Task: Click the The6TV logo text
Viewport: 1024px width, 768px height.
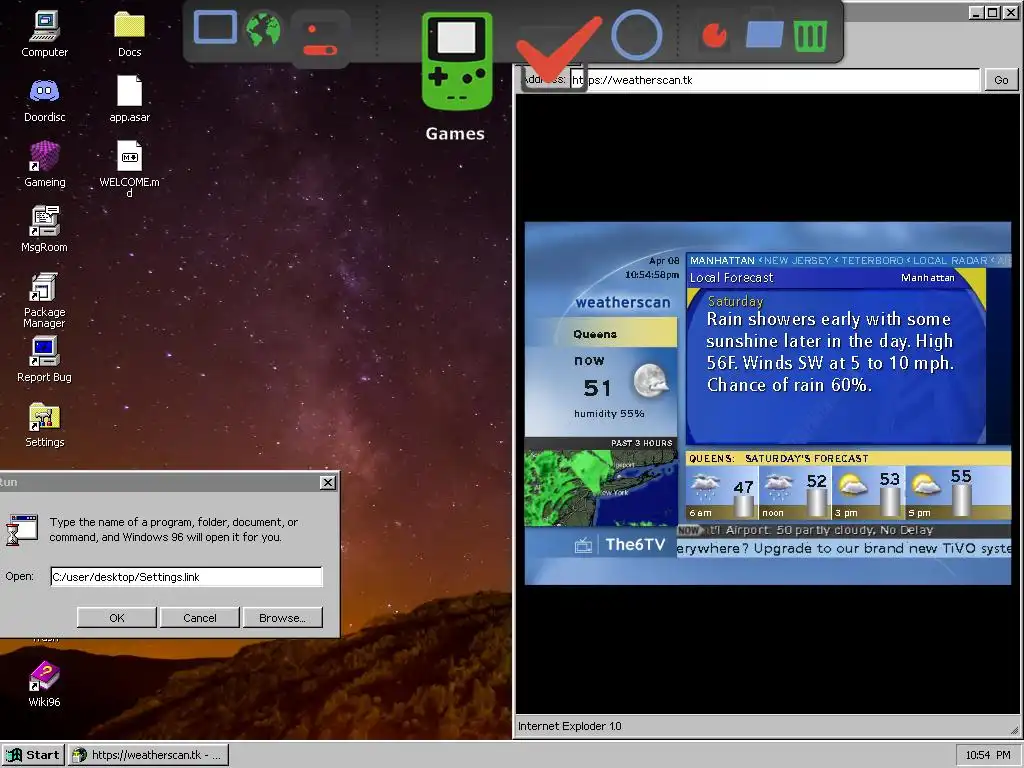Action: pos(635,545)
